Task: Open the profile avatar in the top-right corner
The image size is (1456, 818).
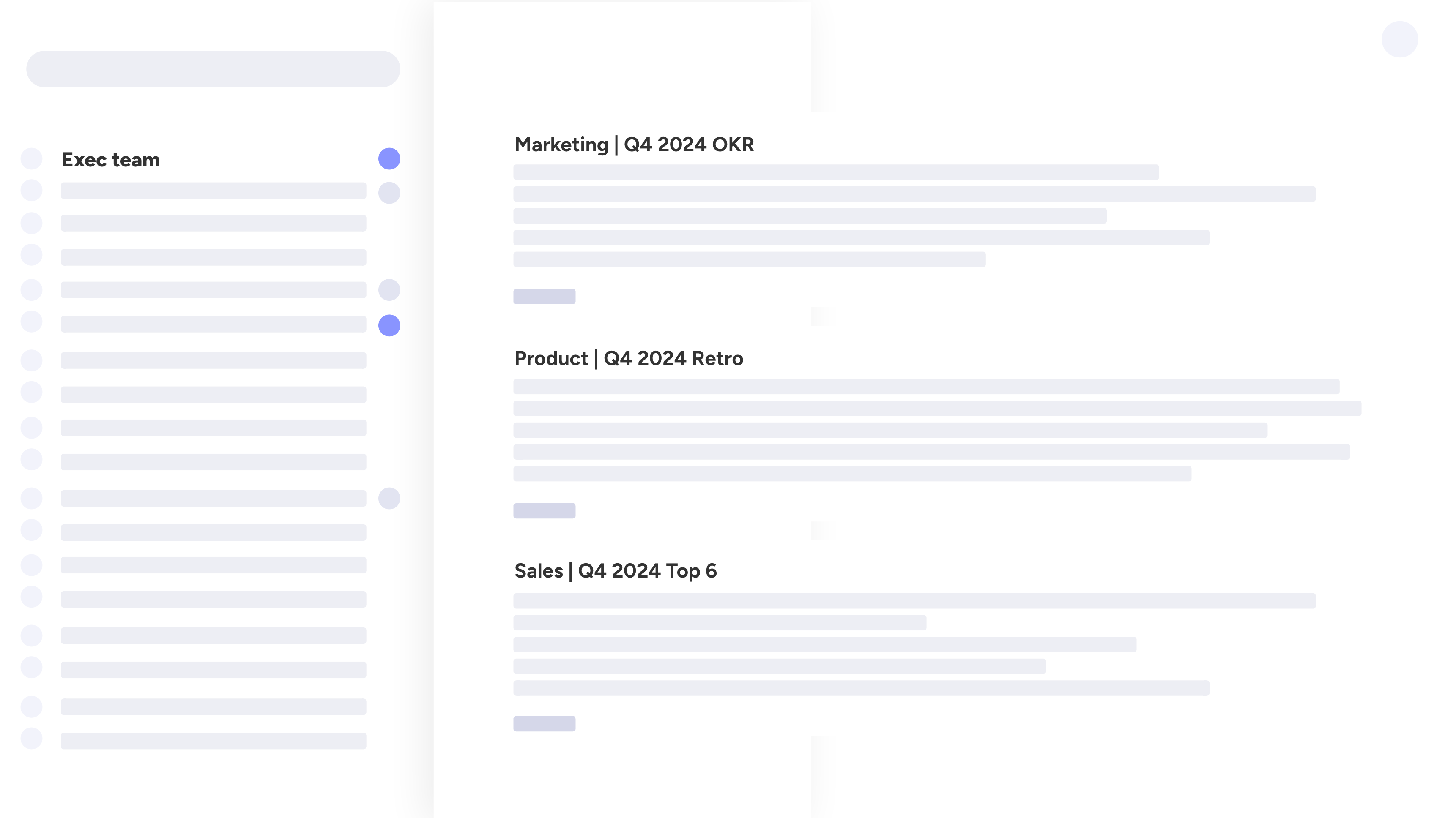Action: click(x=1399, y=40)
